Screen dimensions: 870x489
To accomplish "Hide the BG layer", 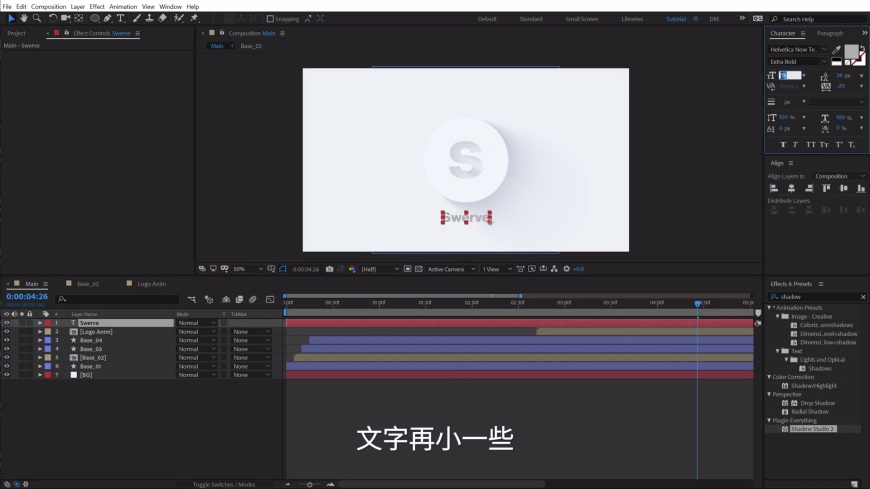I will click(x=7, y=375).
